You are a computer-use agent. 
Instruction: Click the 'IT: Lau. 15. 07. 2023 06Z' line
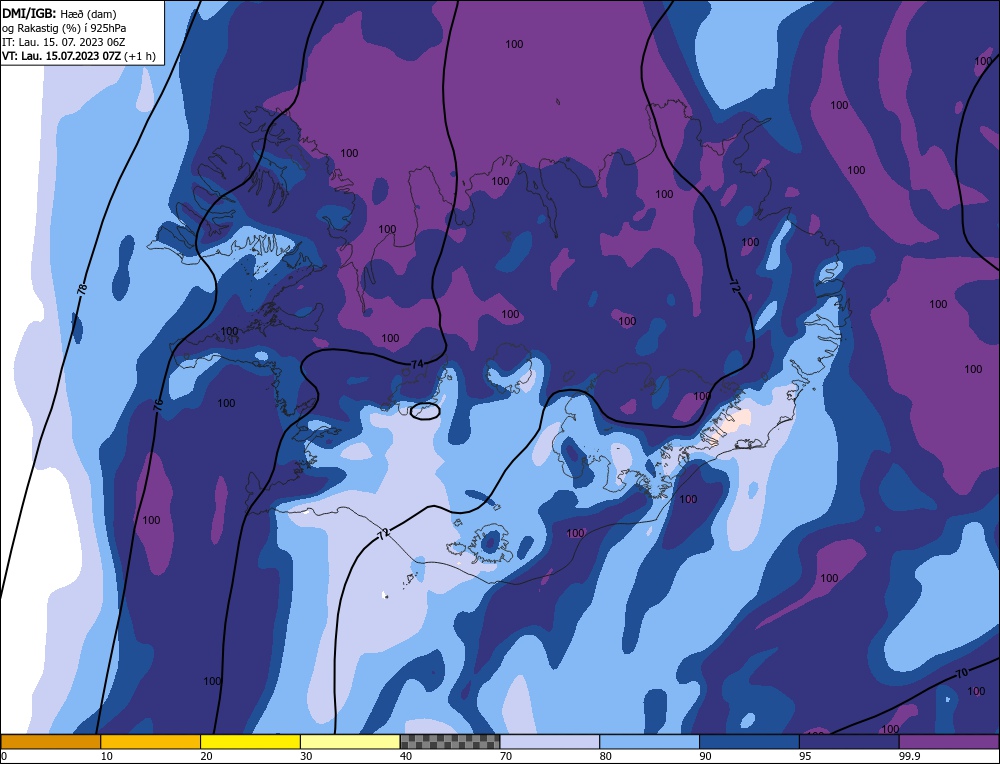click(63, 42)
